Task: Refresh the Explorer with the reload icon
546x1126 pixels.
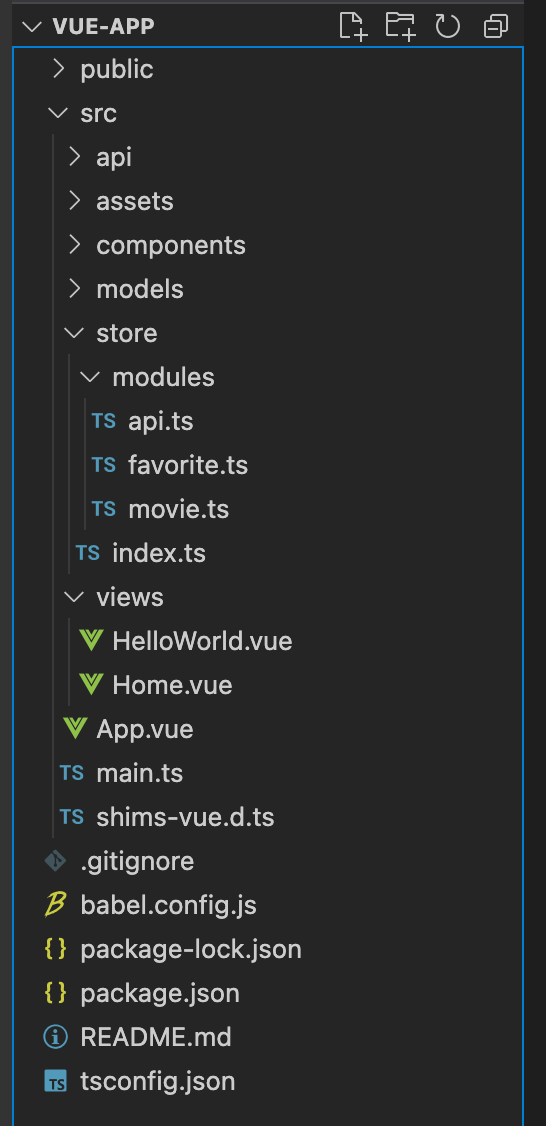Action: pyautogui.click(x=448, y=27)
